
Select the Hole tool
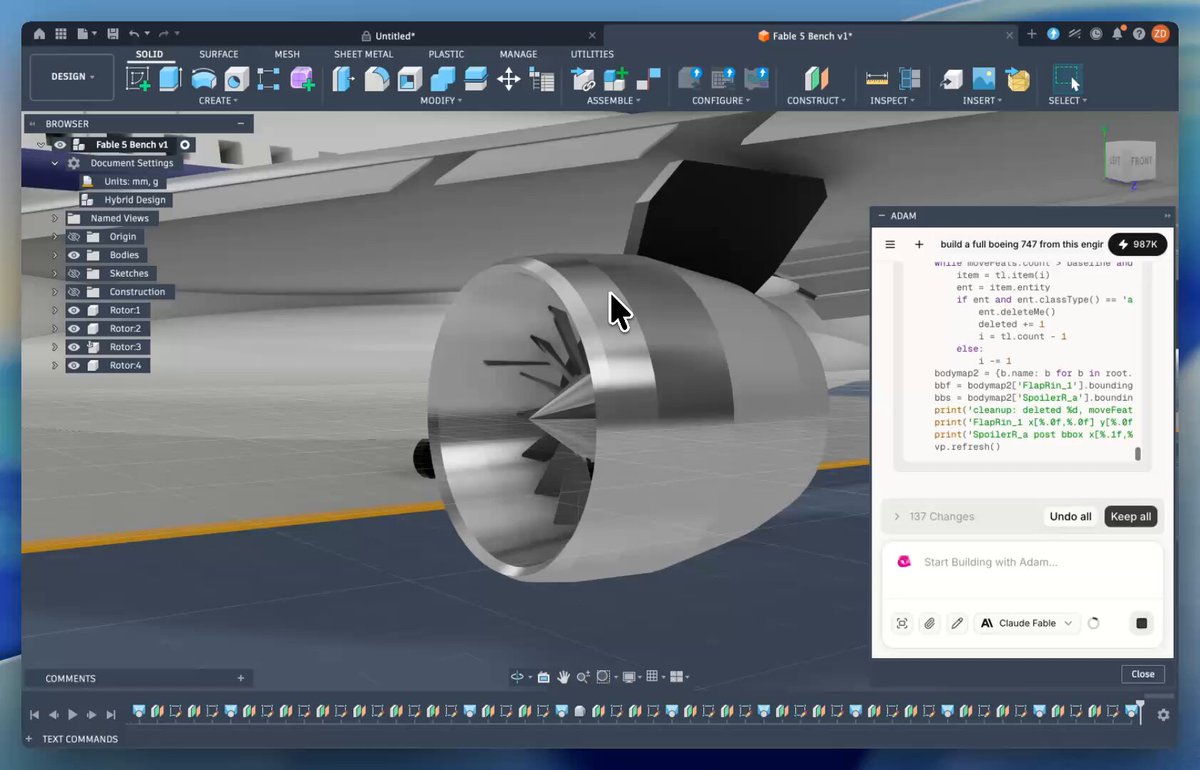[x=236, y=79]
